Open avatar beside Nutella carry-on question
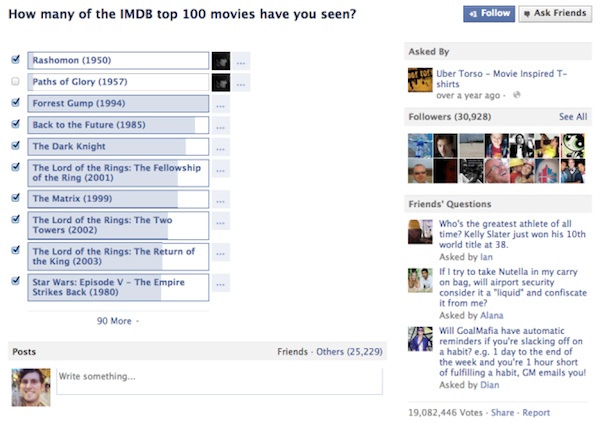 pos(420,280)
